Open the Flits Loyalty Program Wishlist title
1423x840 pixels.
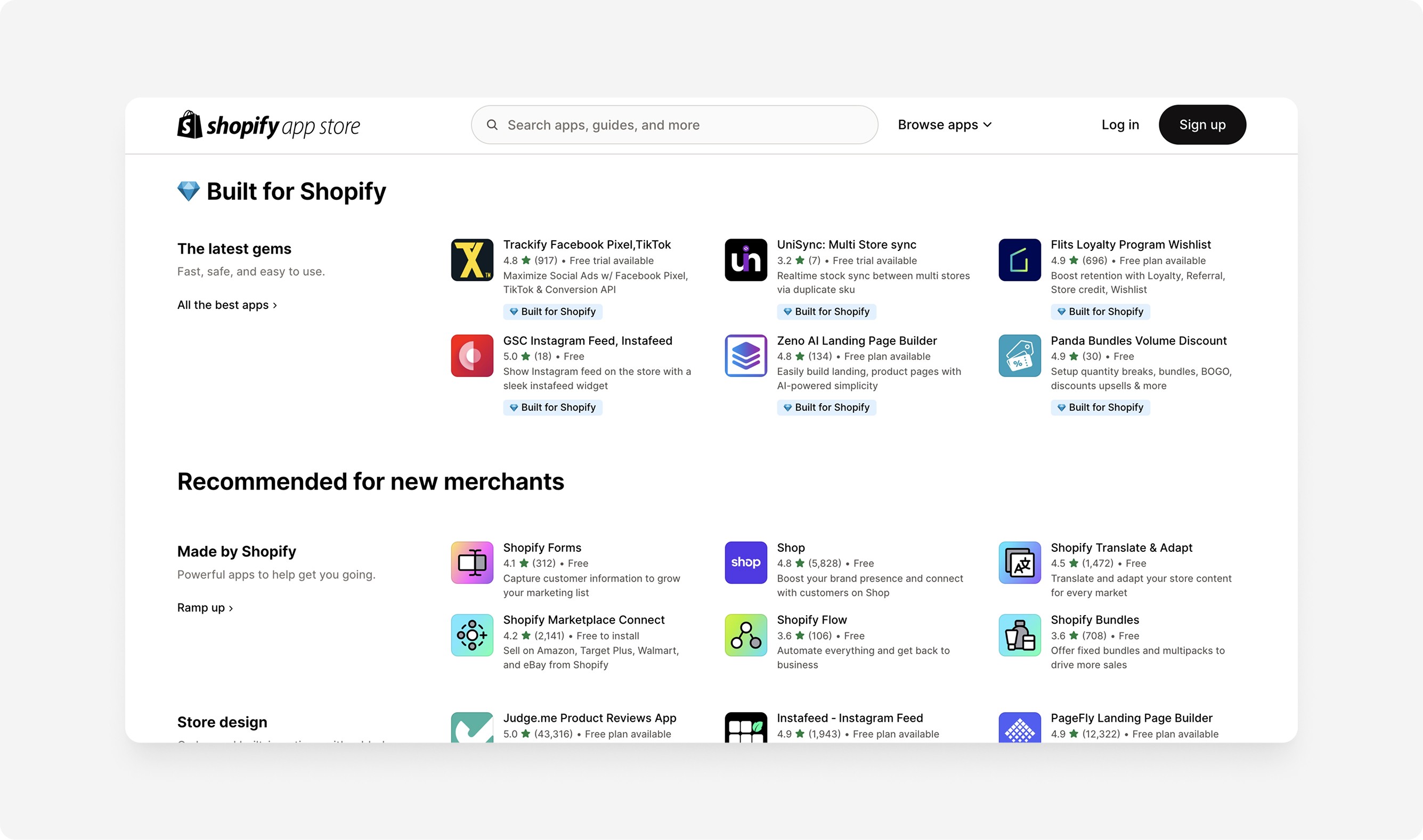click(1131, 244)
